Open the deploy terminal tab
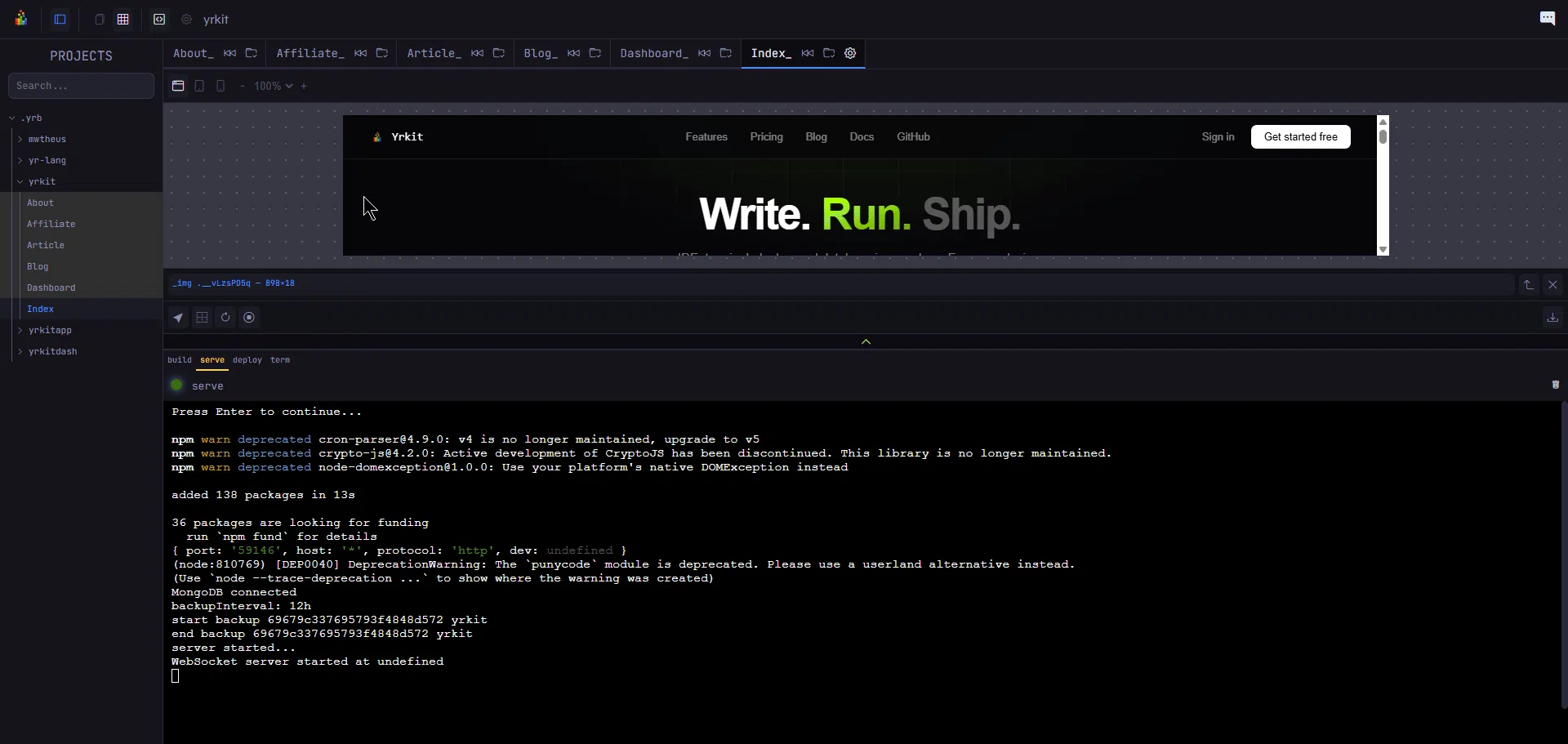Screen dimensions: 1568x744 247,360
